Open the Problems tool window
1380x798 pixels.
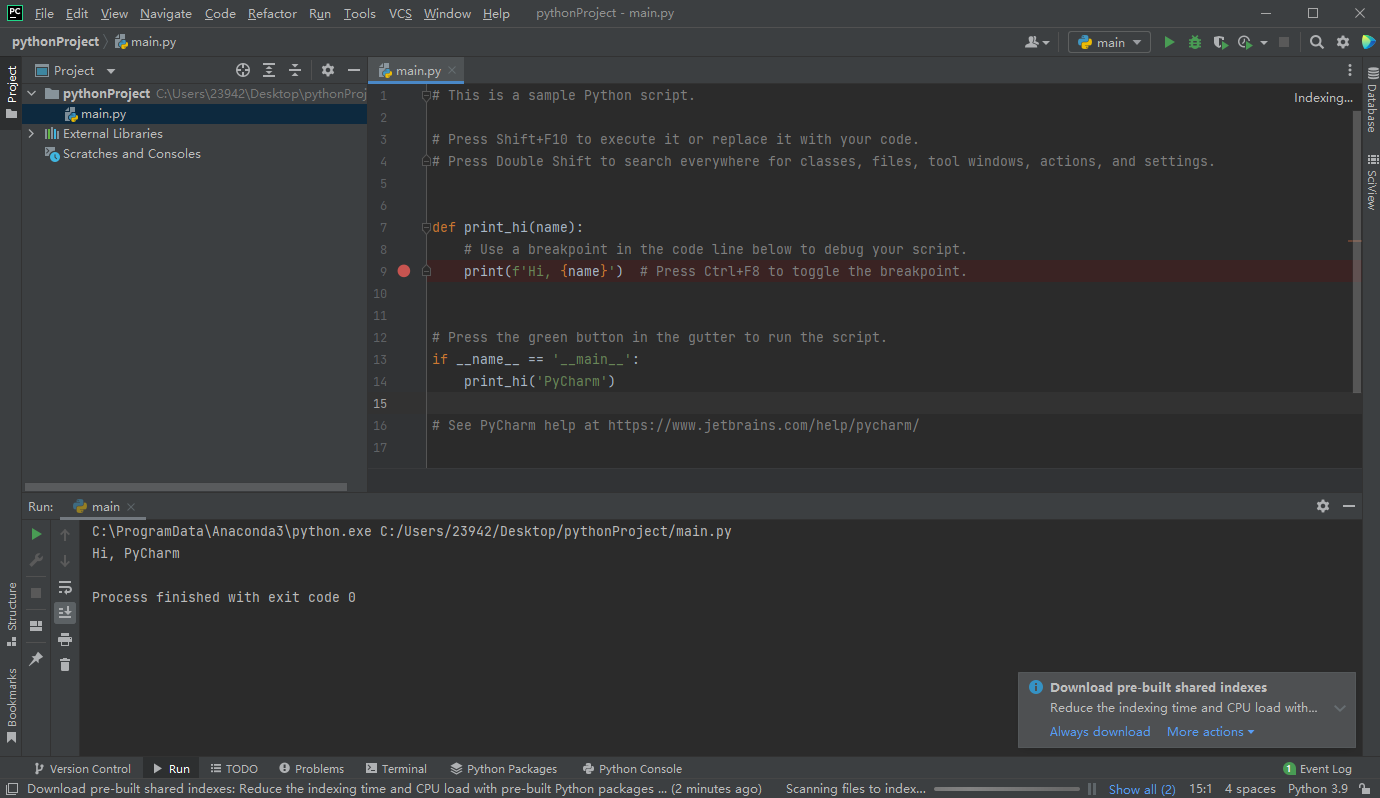click(311, 769)
